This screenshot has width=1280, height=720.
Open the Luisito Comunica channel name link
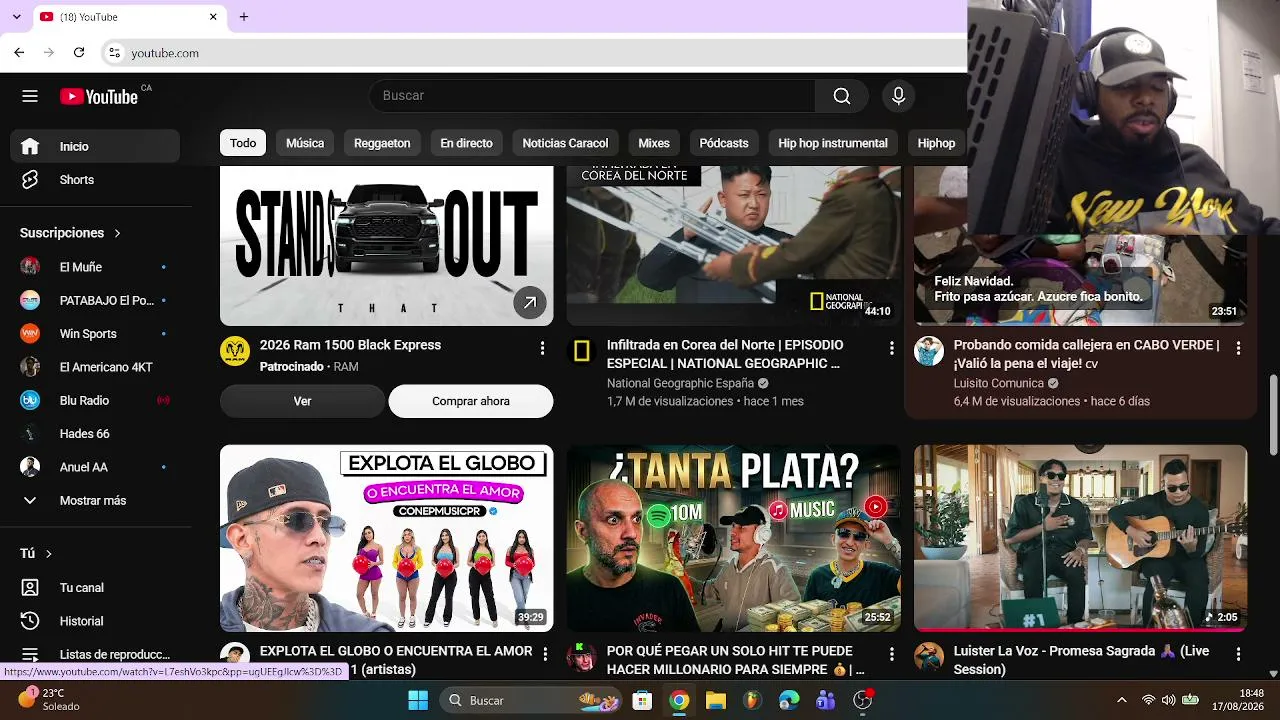tap(998, 383)
